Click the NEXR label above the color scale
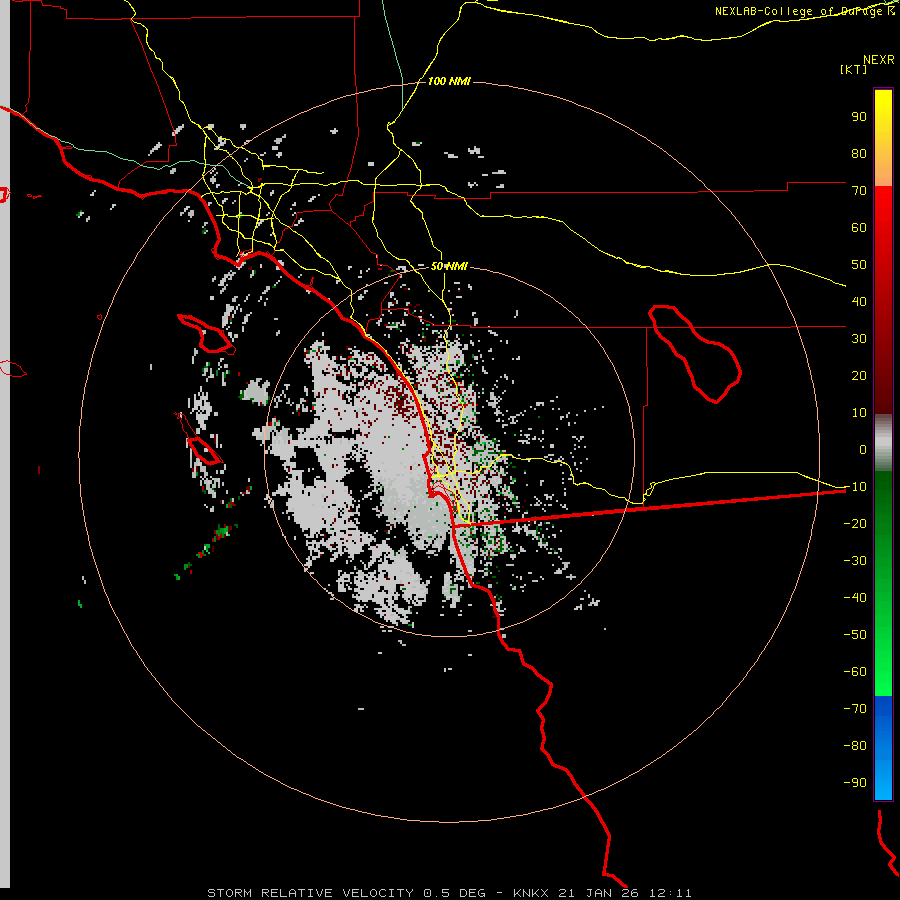Image resolution: width=900 pixels, height=900 pixels. point(878,60)
